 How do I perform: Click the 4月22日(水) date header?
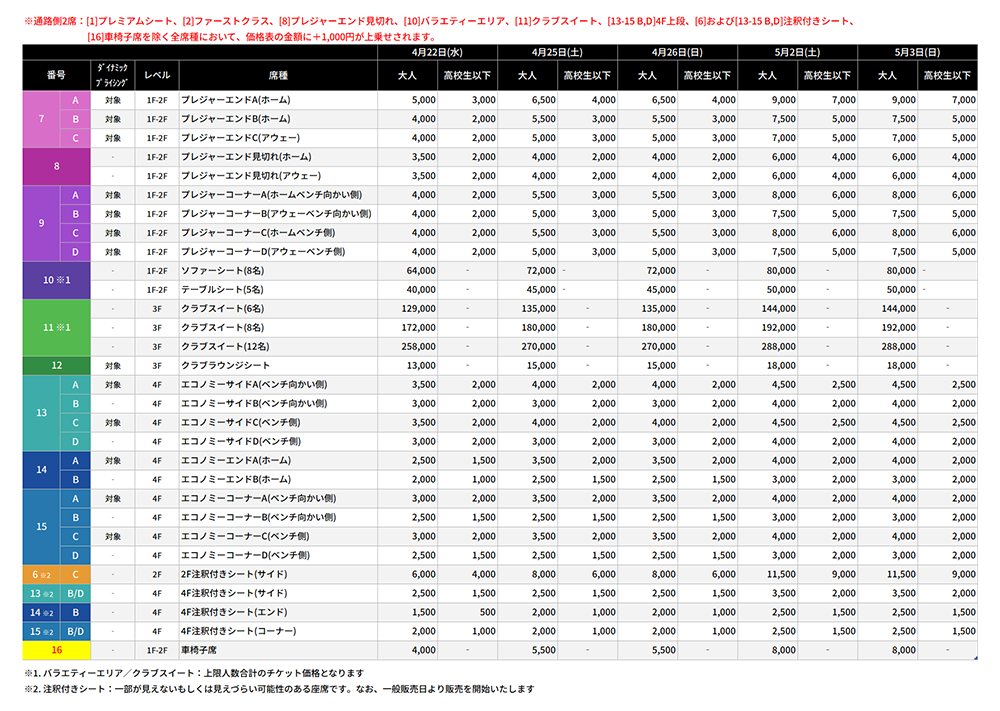437,51
